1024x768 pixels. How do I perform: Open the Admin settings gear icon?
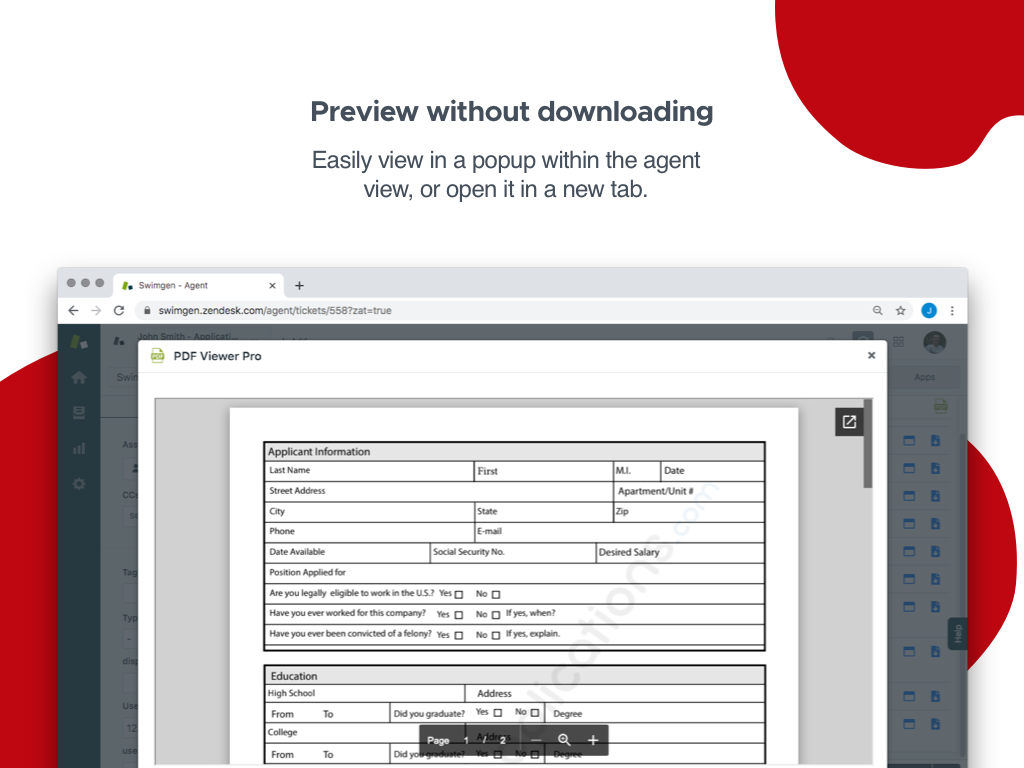(x=79, y=484)
